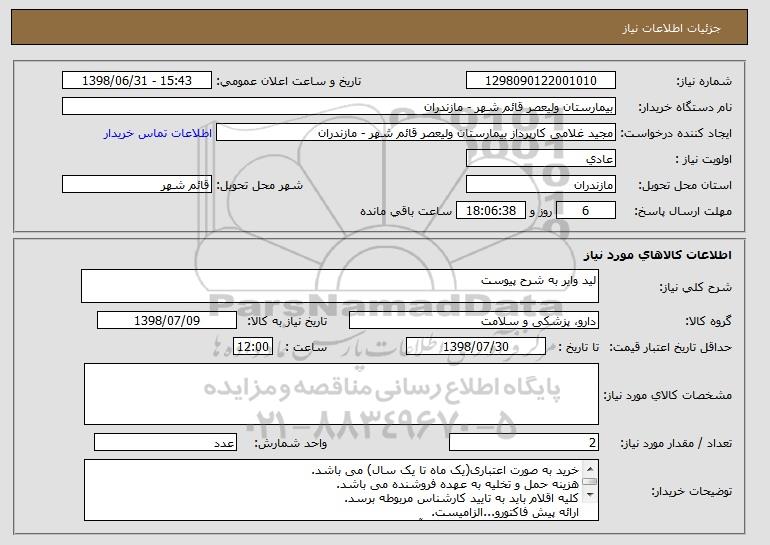
Task: Click the buyer name field بیمارستان ولیعصر قائم شهر
Action: pos(339,107)
